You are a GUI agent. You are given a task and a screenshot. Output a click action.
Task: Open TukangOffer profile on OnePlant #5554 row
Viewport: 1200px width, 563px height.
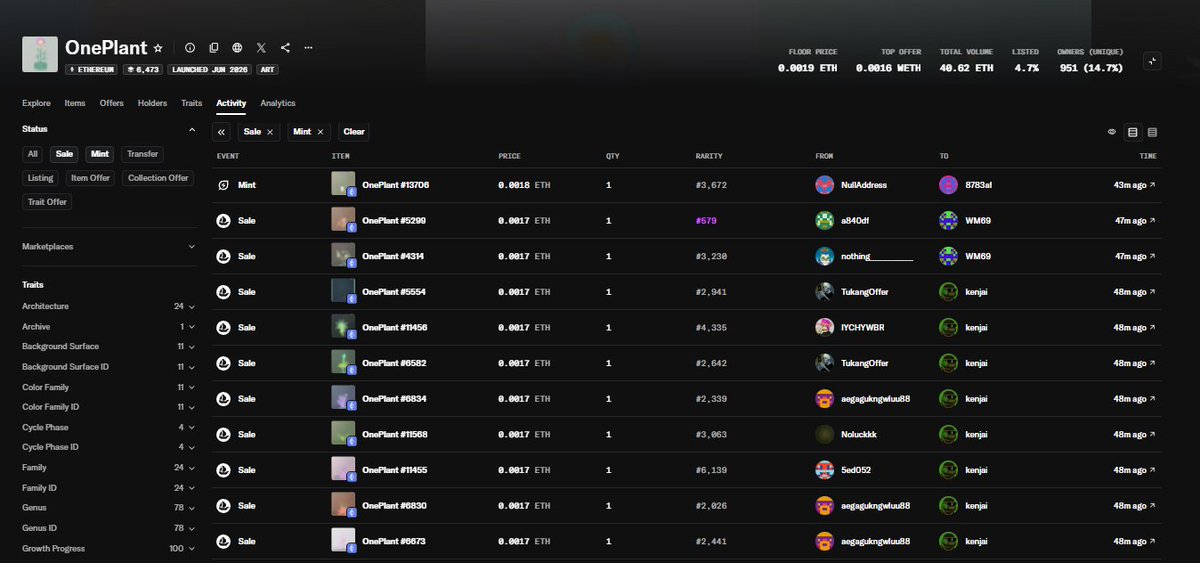[x=864, y=292]
